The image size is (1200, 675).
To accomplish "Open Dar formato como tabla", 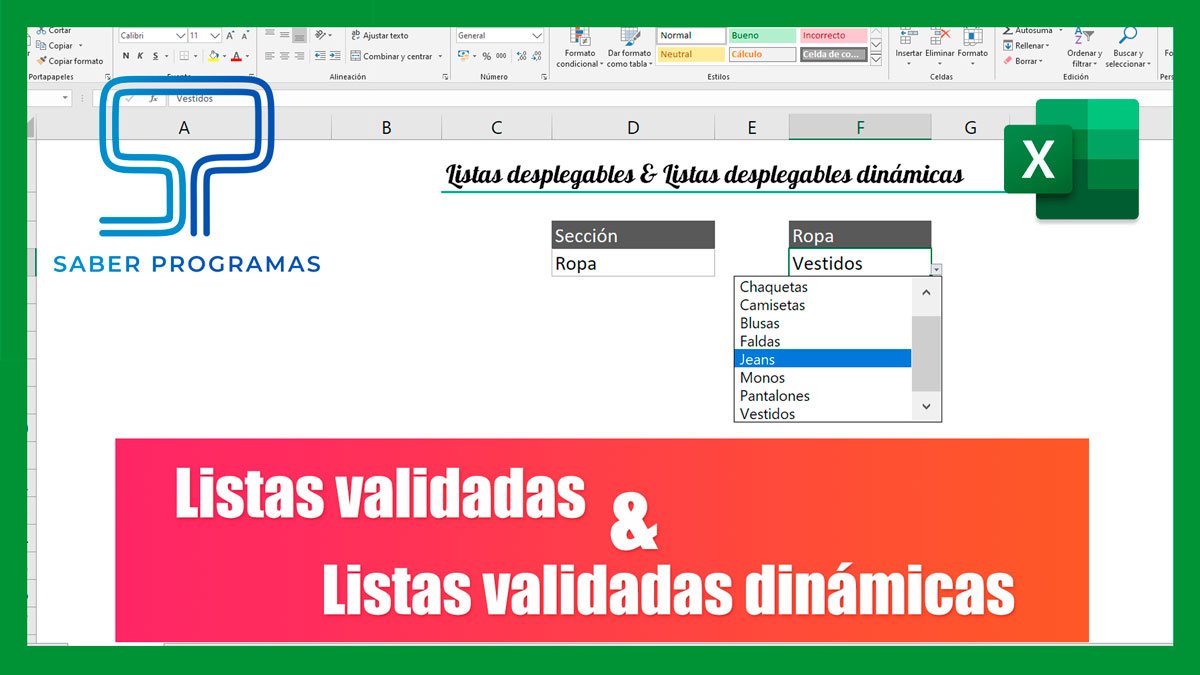I will click(629, 47).
